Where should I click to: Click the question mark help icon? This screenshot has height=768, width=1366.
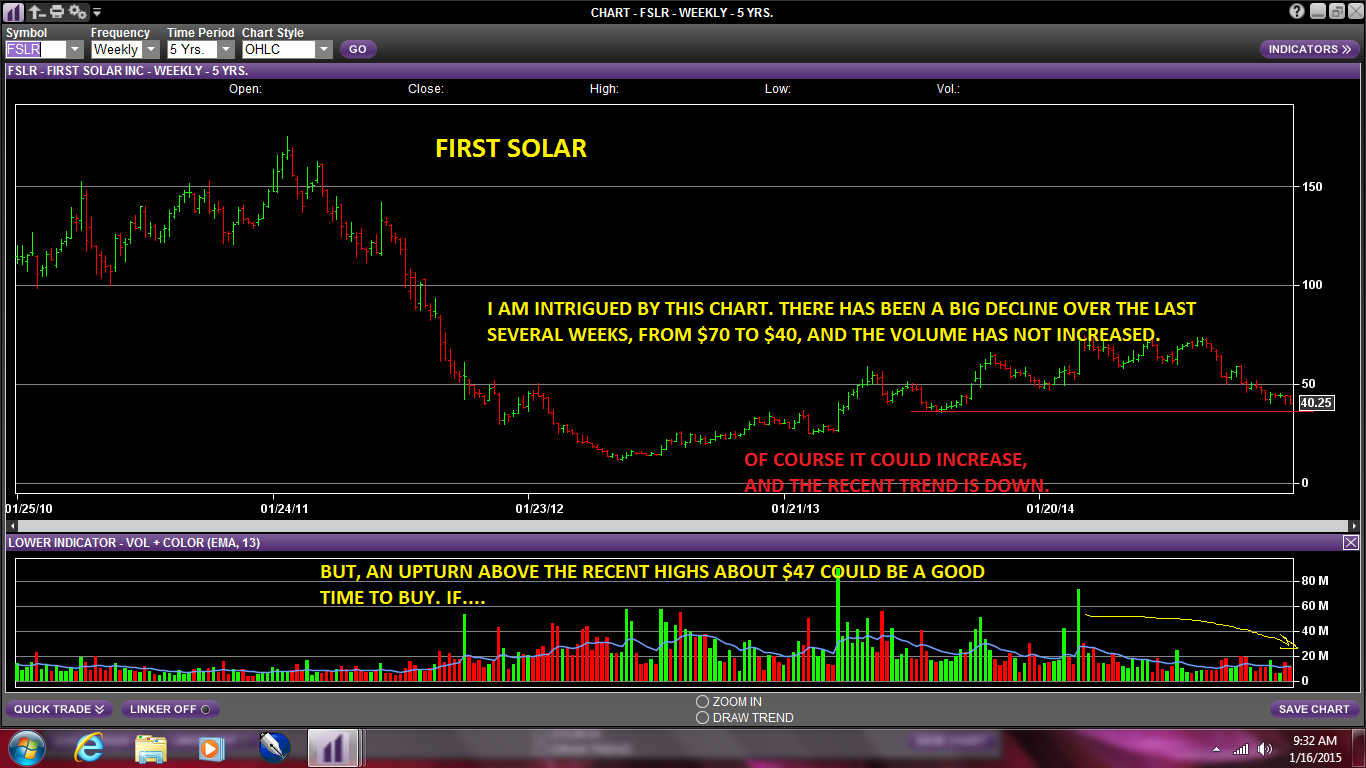click(x=1297, y=12)
